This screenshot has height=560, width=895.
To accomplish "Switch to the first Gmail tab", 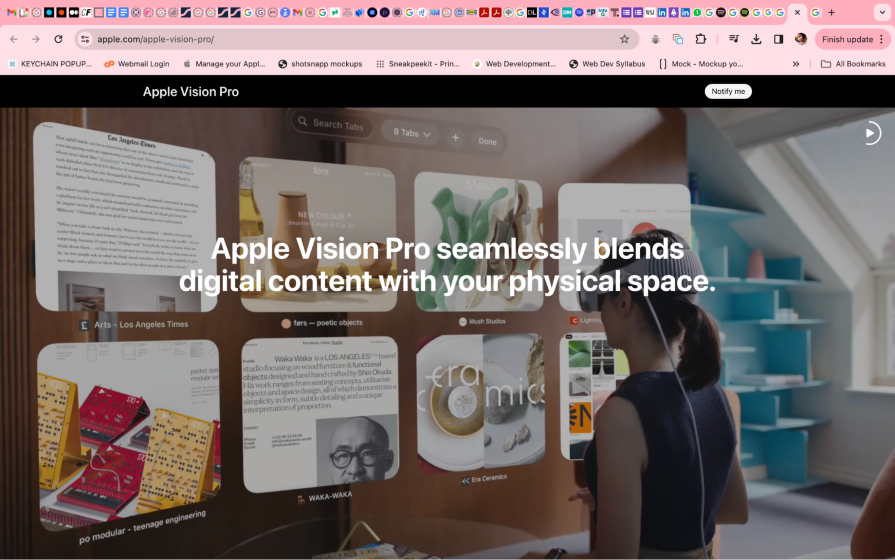I will (10, 12).
